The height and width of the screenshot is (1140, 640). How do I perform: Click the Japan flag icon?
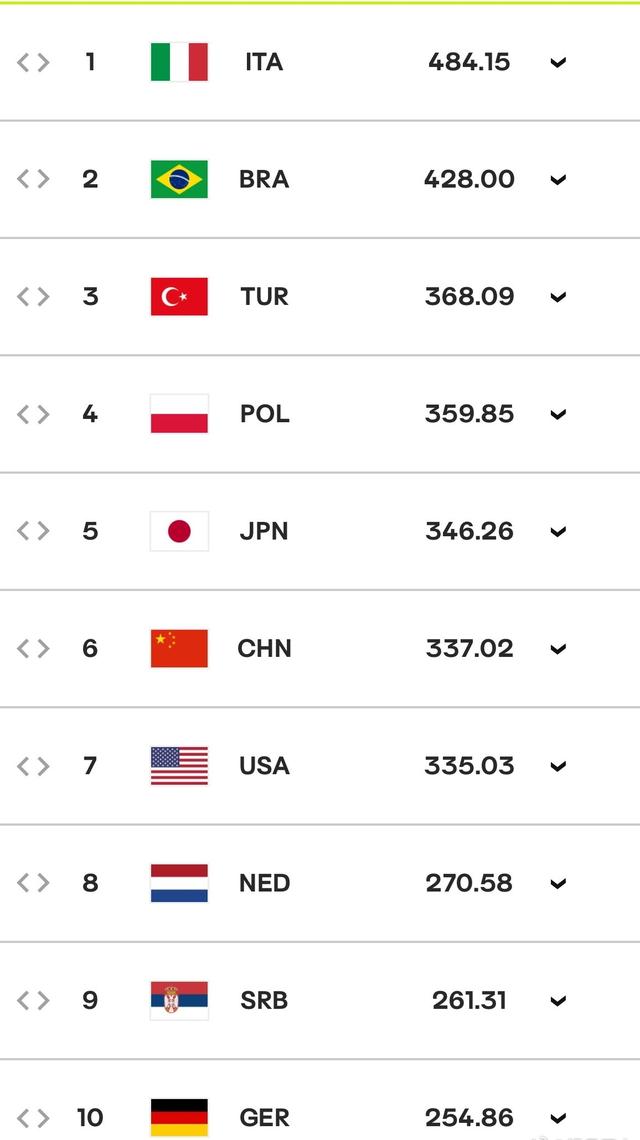179,531
